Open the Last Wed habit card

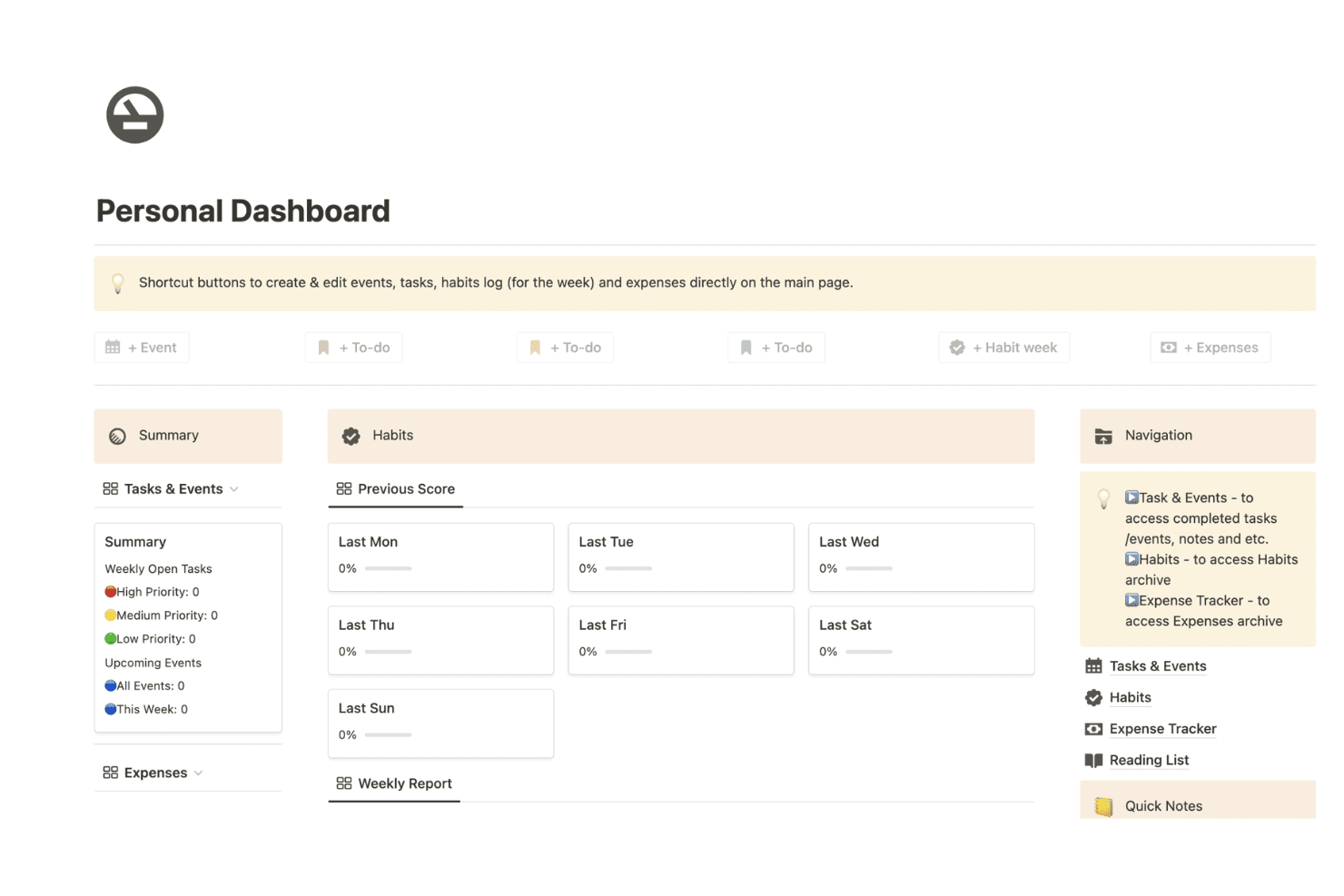pos(921,556)
